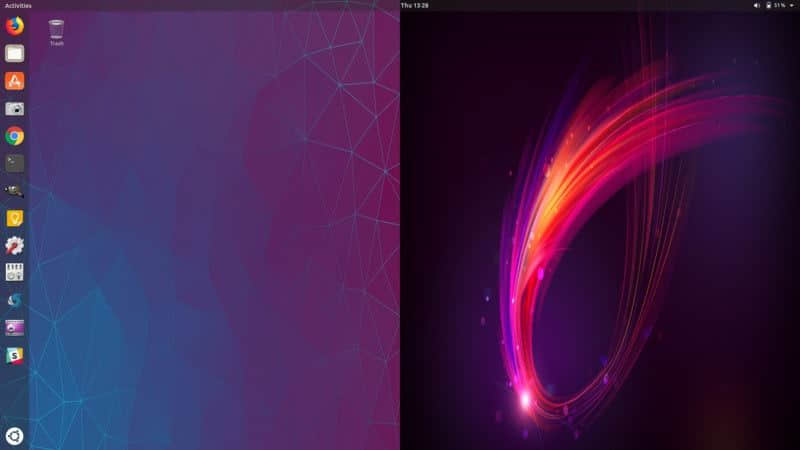This screenshot has width=800, height=450.
Task: Open the yellow lightbulb notes app
Action: tap(14, 218)
